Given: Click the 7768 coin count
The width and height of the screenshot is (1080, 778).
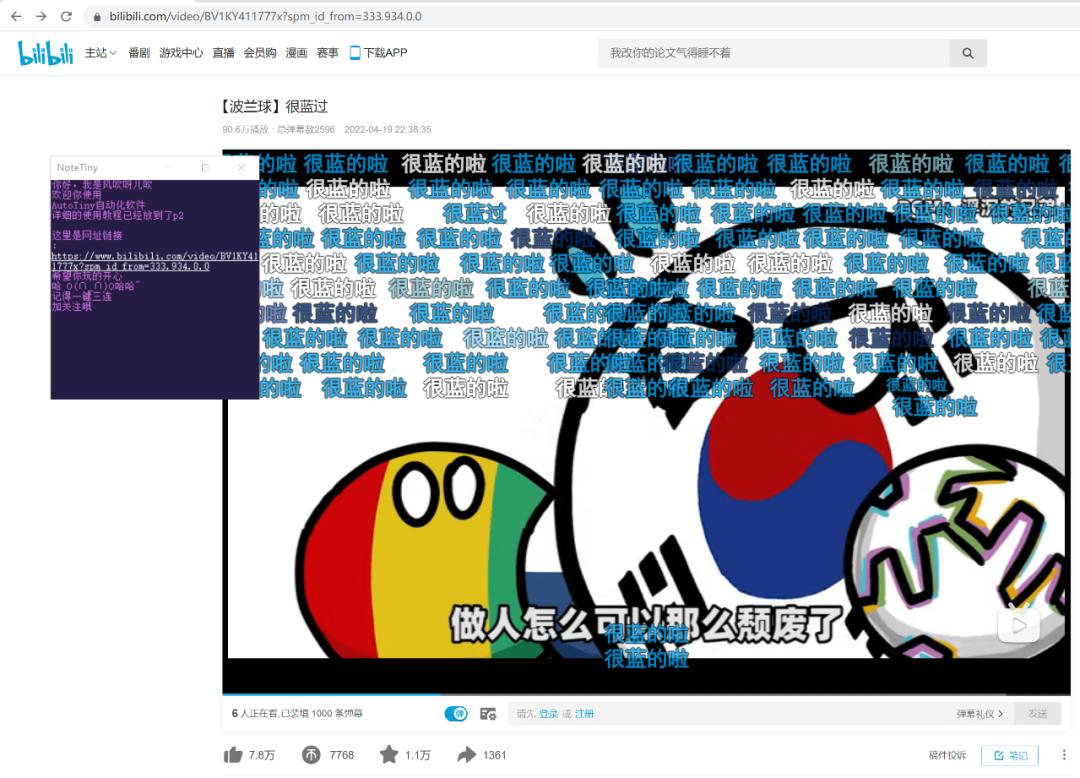Looking at the screenshot, I should pos(342,755).
